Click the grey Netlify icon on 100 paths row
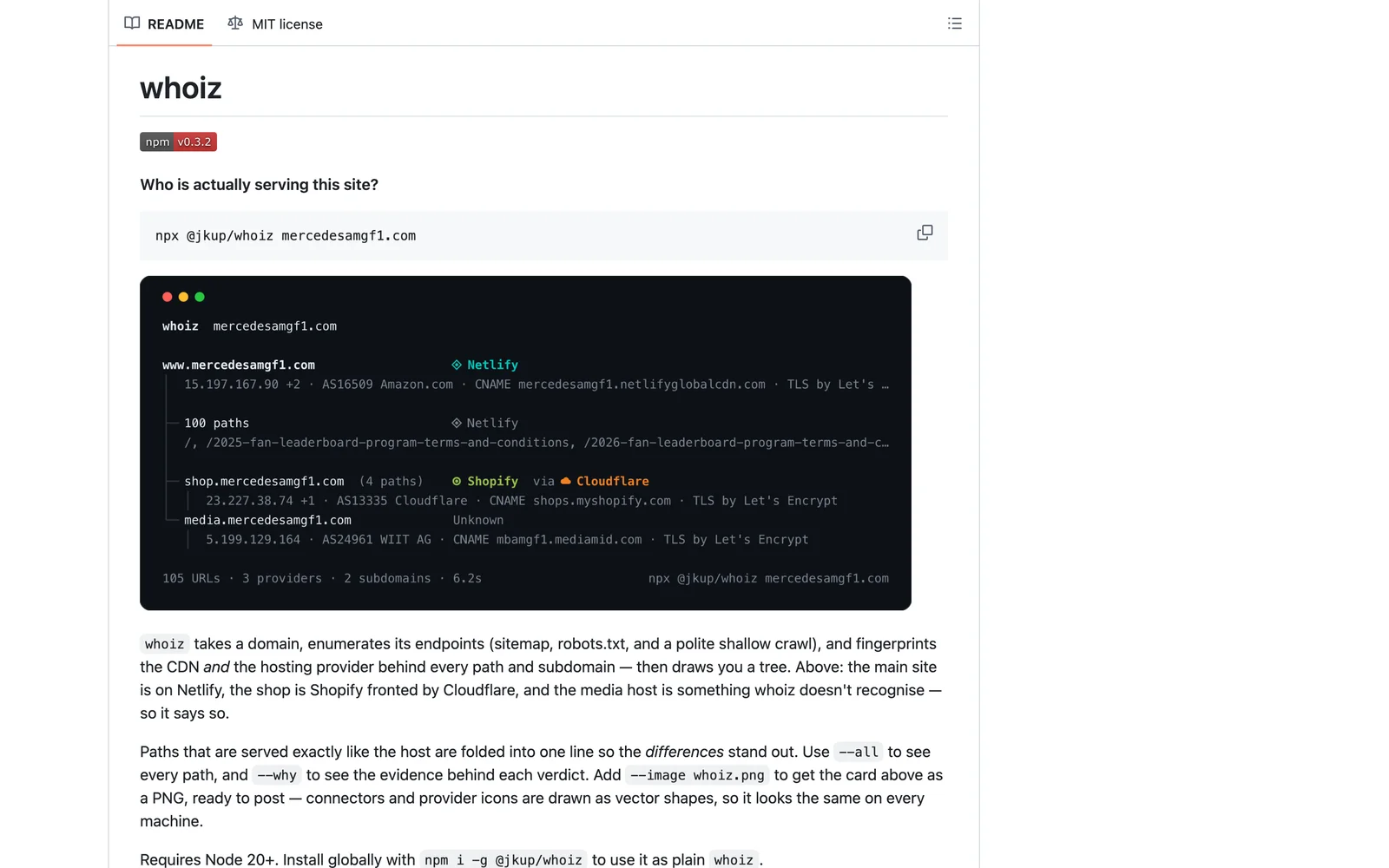The width and height of the screenshot is (1389, 868). (457, 423)
